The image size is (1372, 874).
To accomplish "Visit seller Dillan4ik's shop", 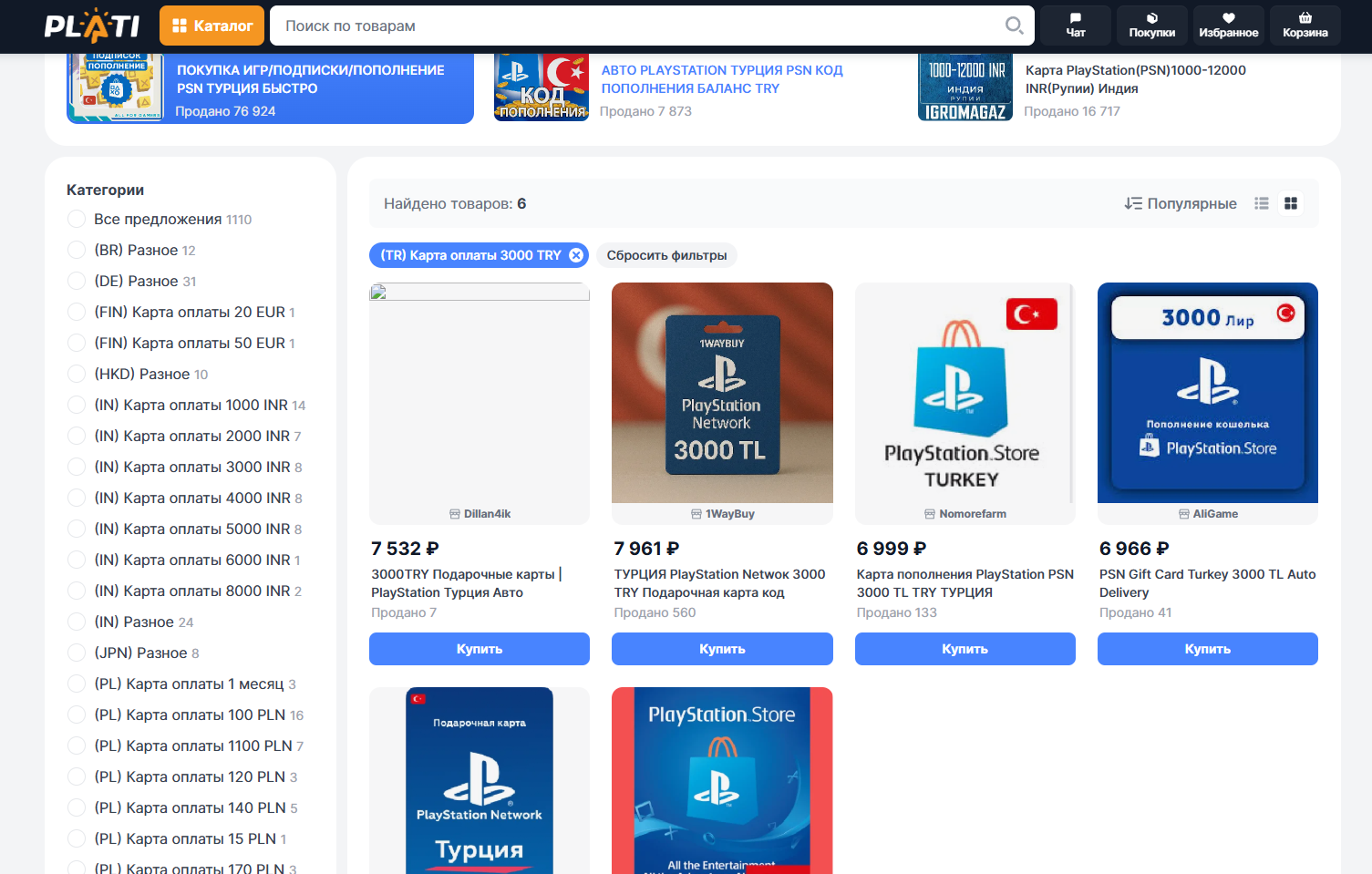I will pyautogui.click(x=480, y=514).
